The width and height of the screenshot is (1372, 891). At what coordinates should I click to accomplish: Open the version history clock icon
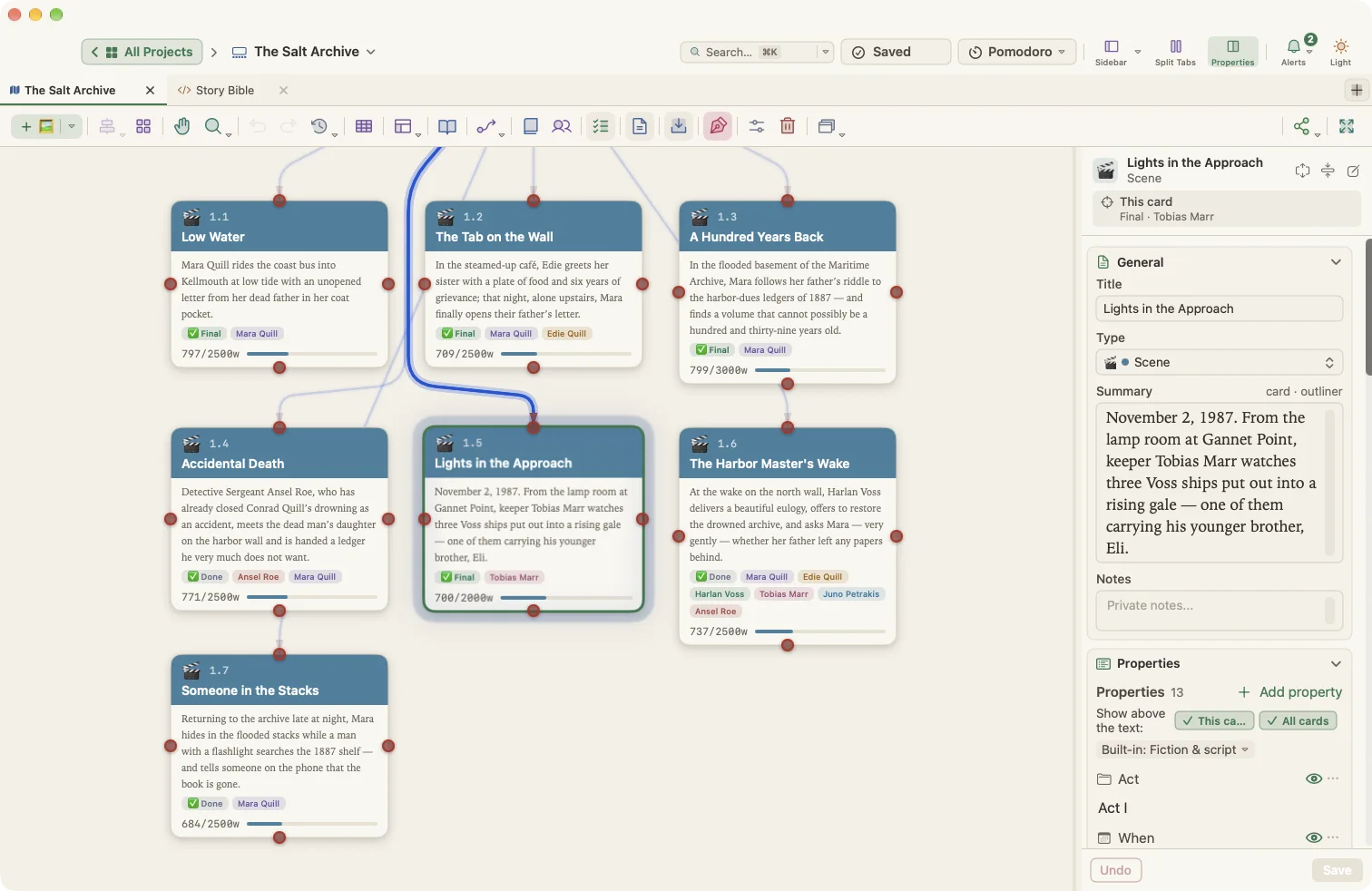pyautogui.click(x=319, y=126)
